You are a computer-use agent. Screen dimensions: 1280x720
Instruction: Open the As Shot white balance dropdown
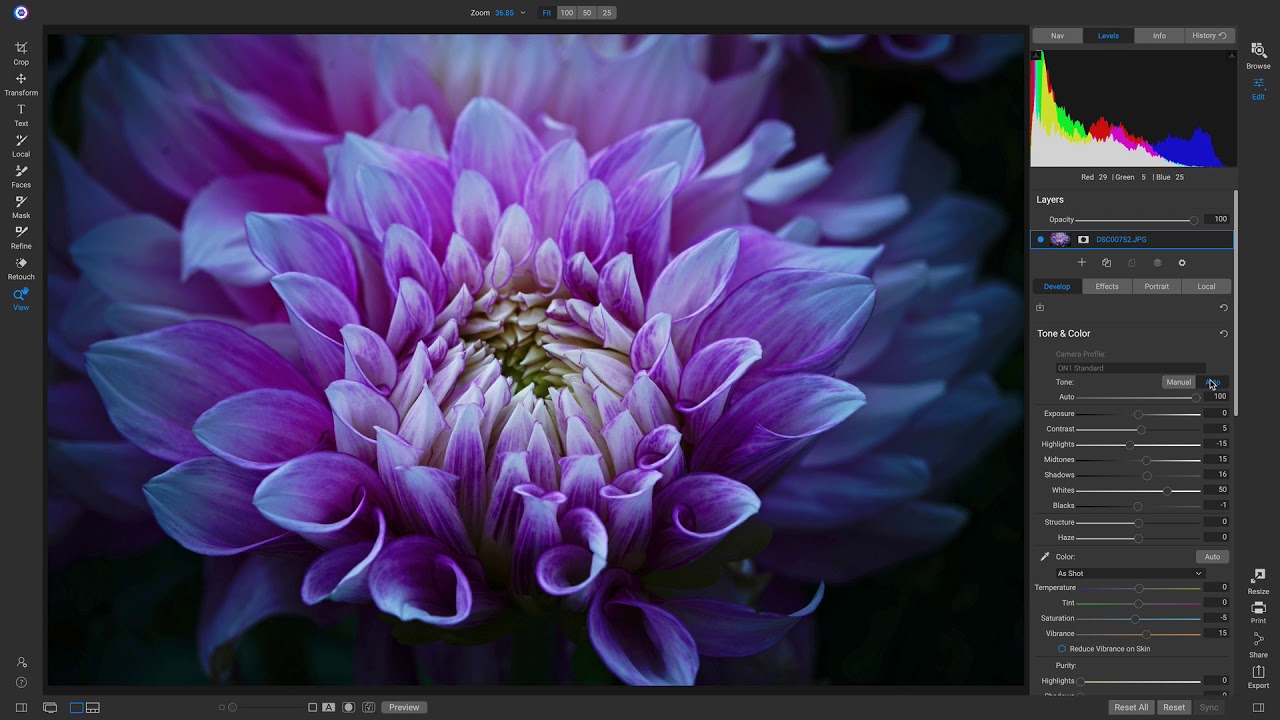point(1130,573)
